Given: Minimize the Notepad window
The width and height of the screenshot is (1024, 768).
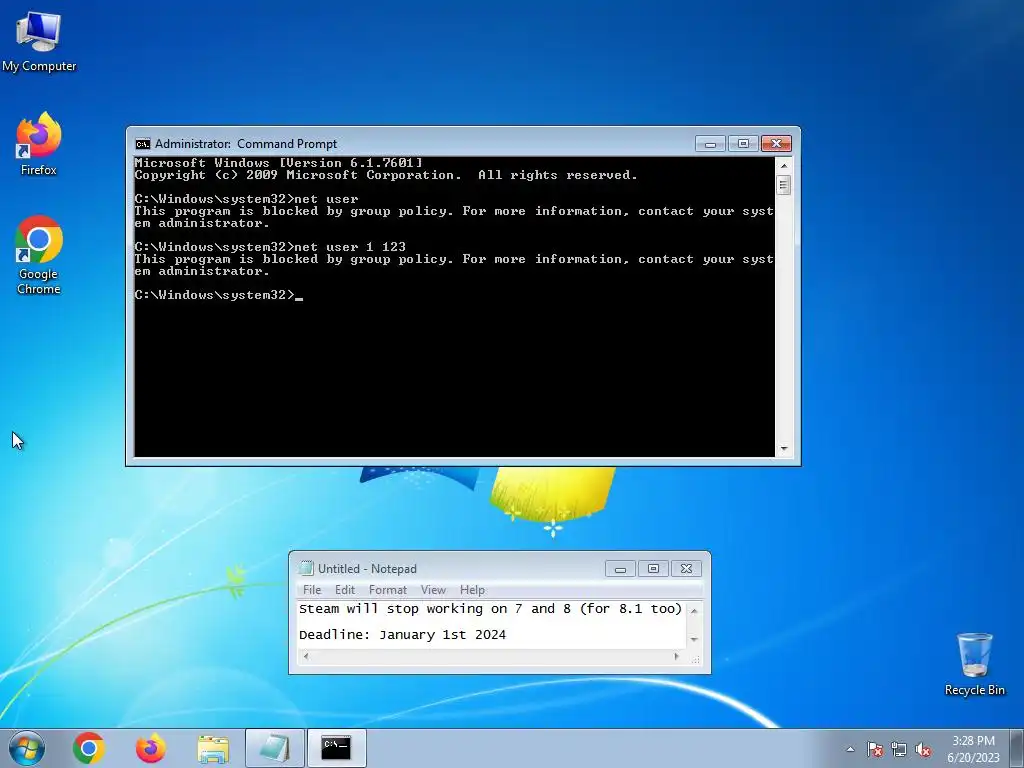Looking at the screenshot, I should pyautogui.click(x=620, y=569).
